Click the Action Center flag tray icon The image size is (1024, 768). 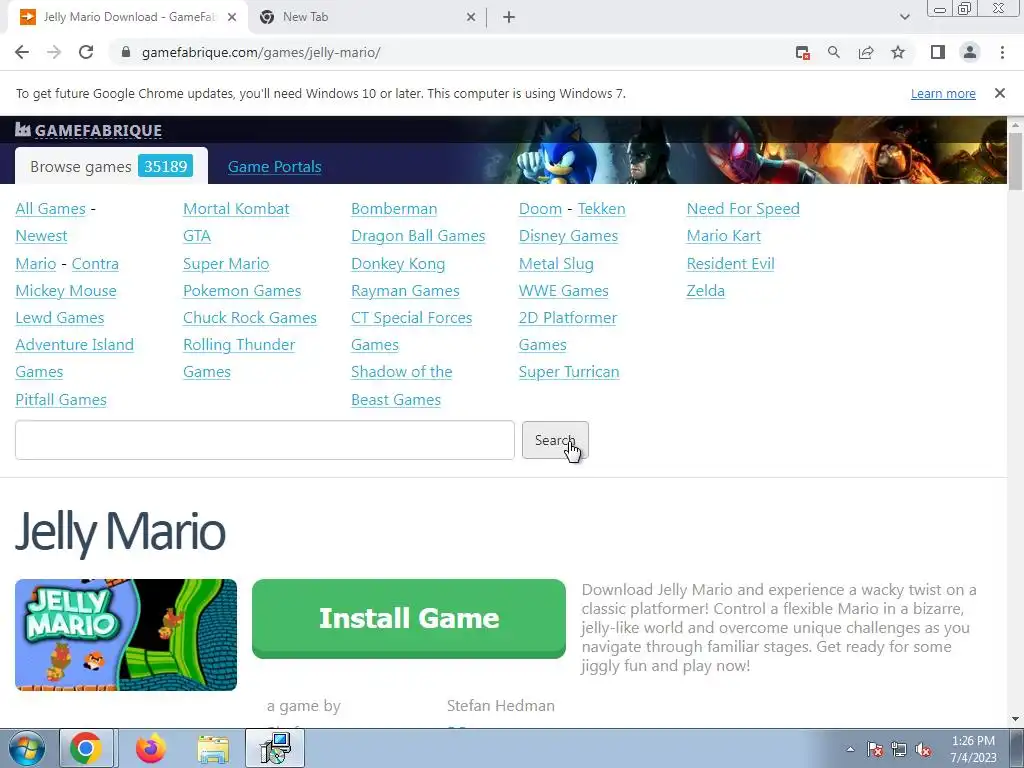coord(875,750)
